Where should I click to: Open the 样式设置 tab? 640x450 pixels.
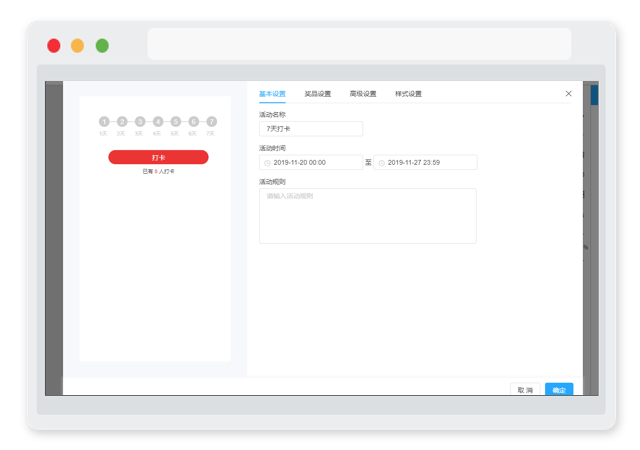(408, 94)
